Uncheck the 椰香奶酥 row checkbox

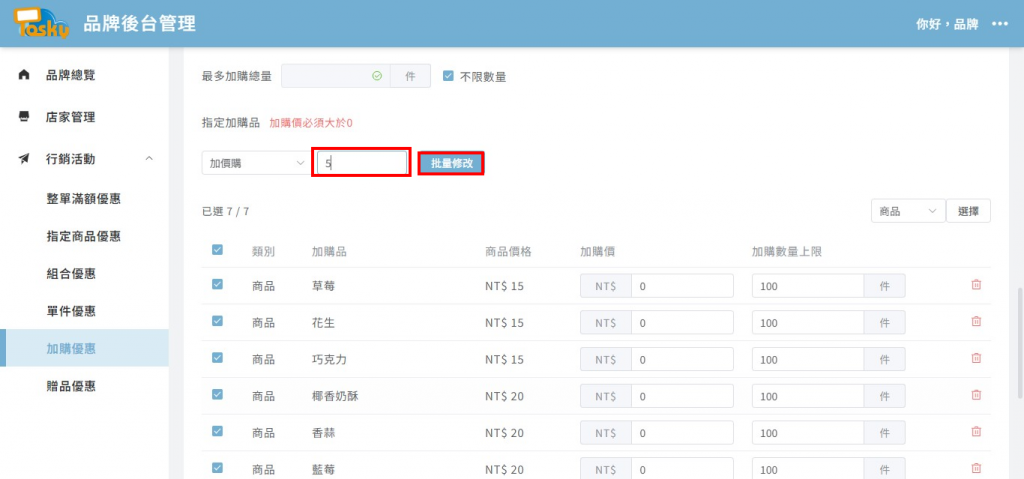point(217,394)
